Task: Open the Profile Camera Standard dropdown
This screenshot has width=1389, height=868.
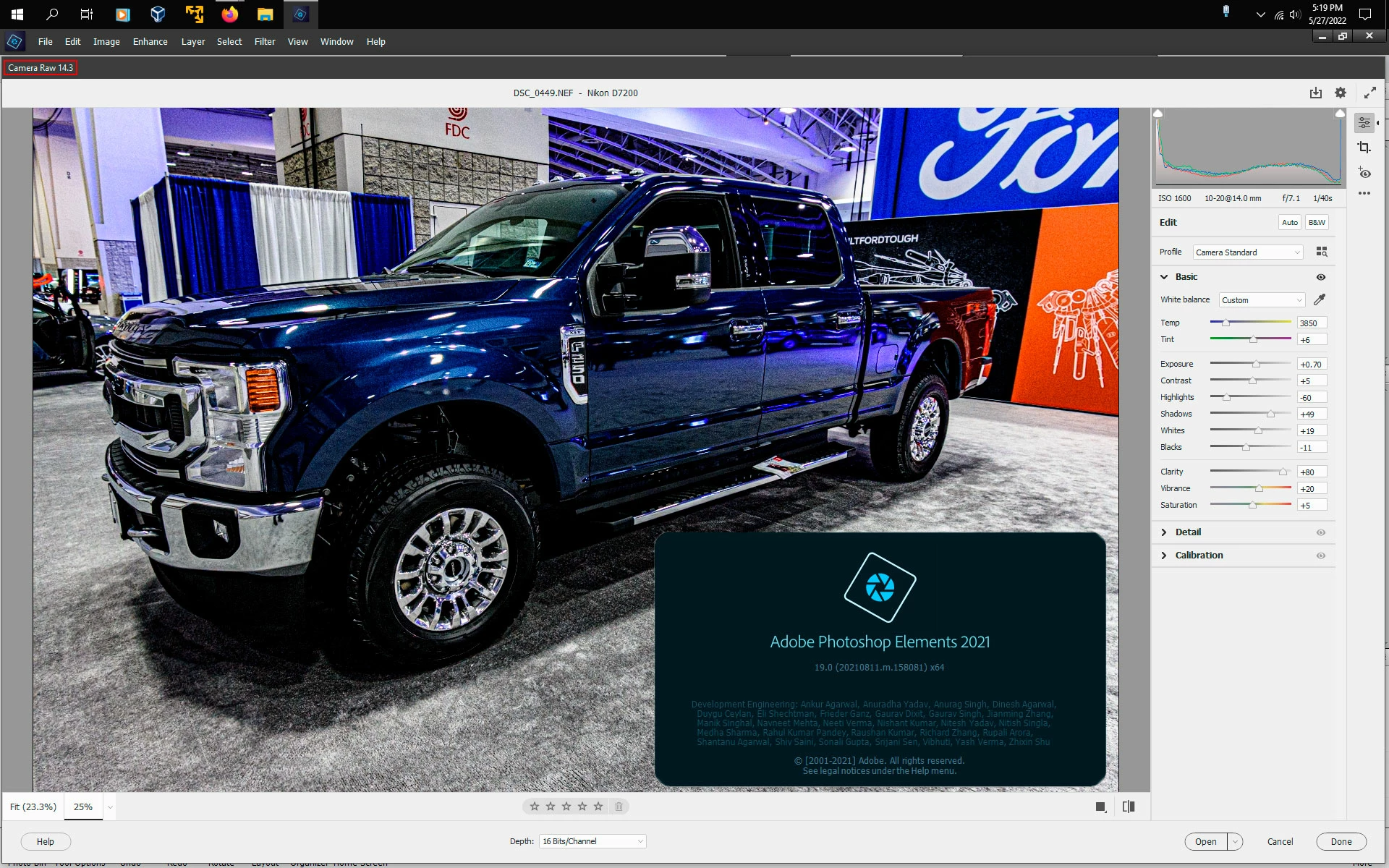Action: (x=1247, y=252)
